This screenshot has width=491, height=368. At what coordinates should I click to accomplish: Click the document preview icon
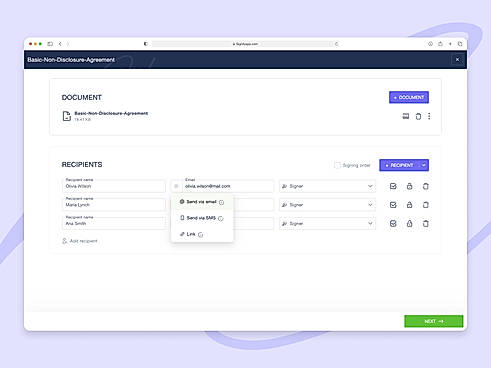406,116
